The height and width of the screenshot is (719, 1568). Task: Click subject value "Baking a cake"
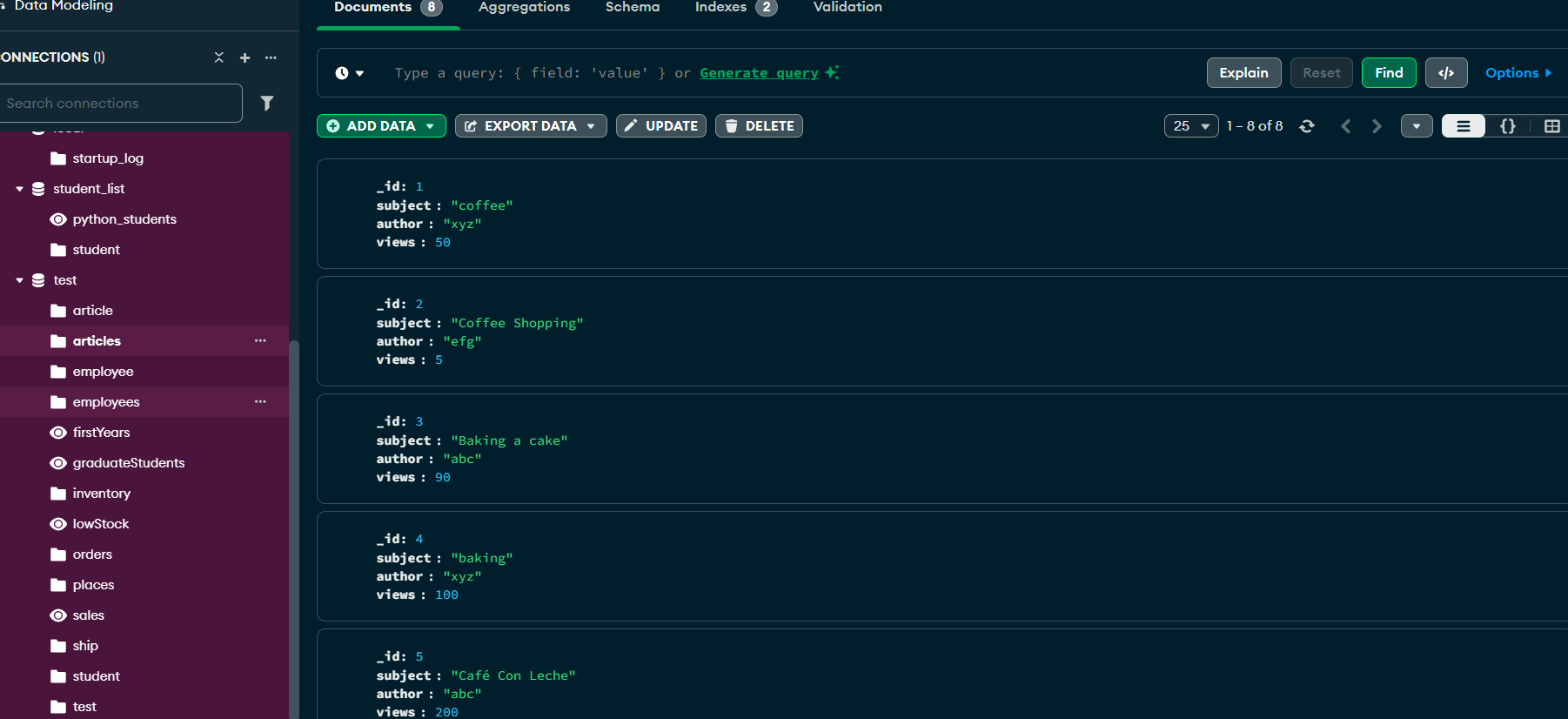[509, 440]
